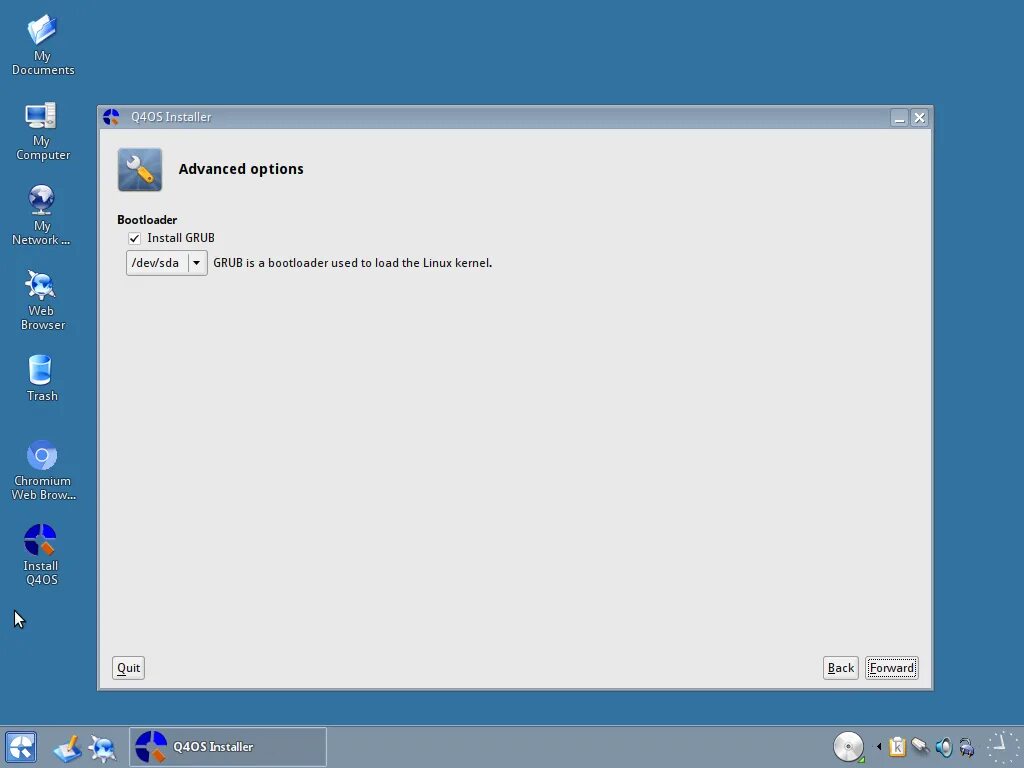1024x768 pixels.
Task: Launch the web browser from the taskbar
Action: pos(103,748)
